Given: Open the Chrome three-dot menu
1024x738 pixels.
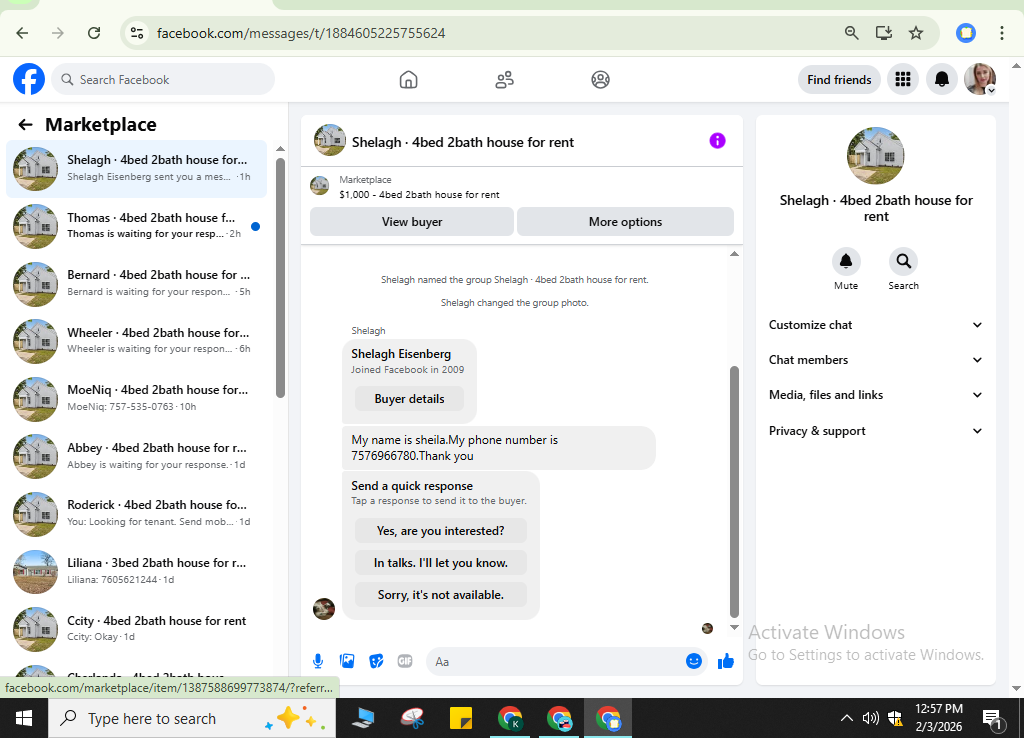Looking at the screenshot, I should (x=1002, y=33).
